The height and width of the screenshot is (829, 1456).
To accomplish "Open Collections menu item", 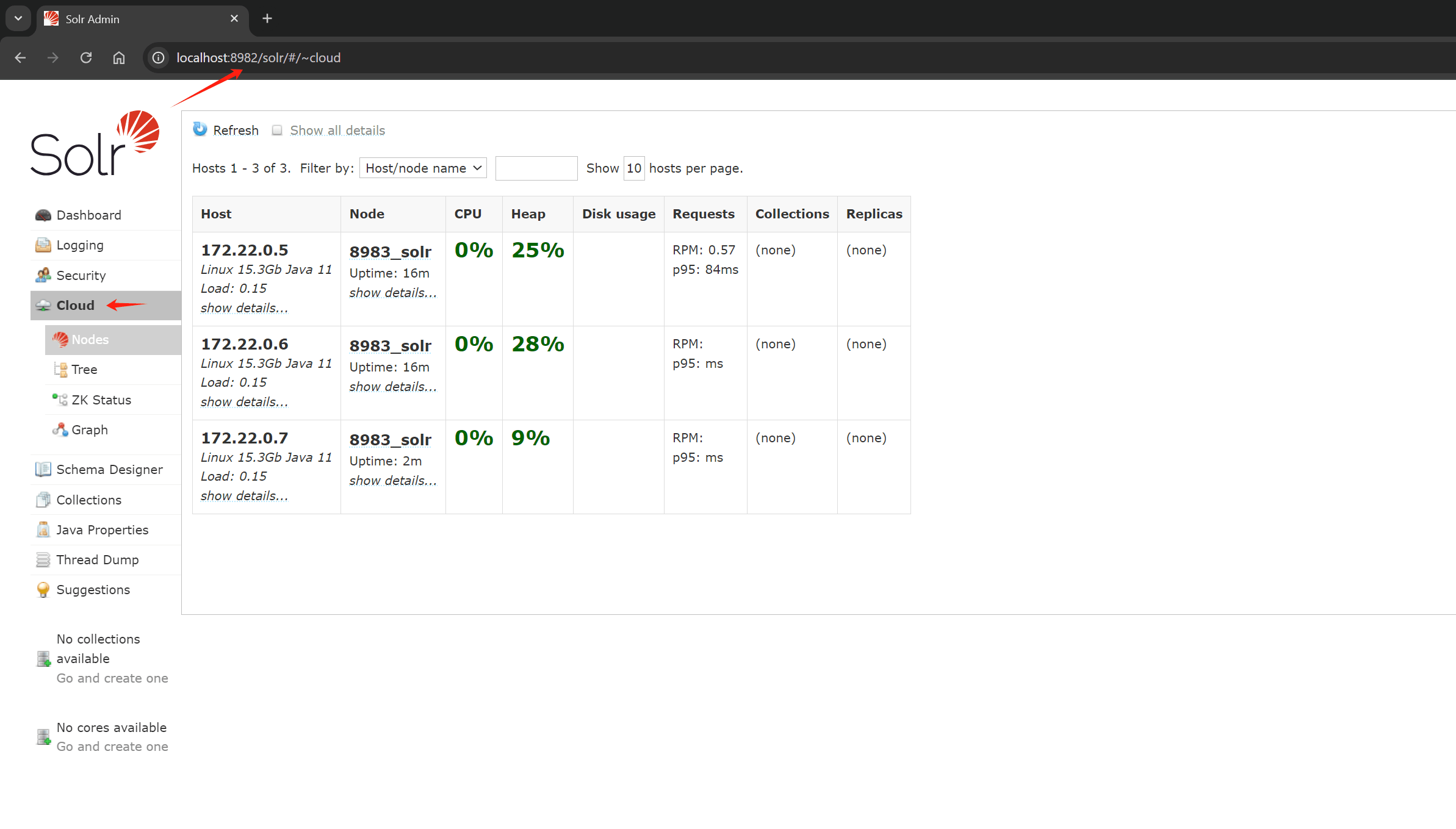I will (88, 499).
